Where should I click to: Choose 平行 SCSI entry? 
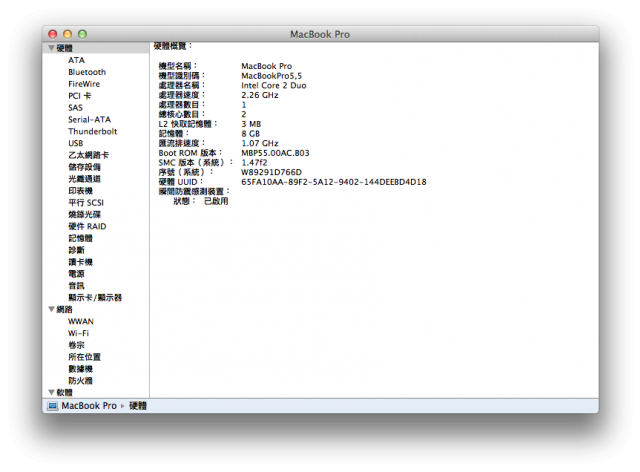pyautogui.click(x=86, y=203)
